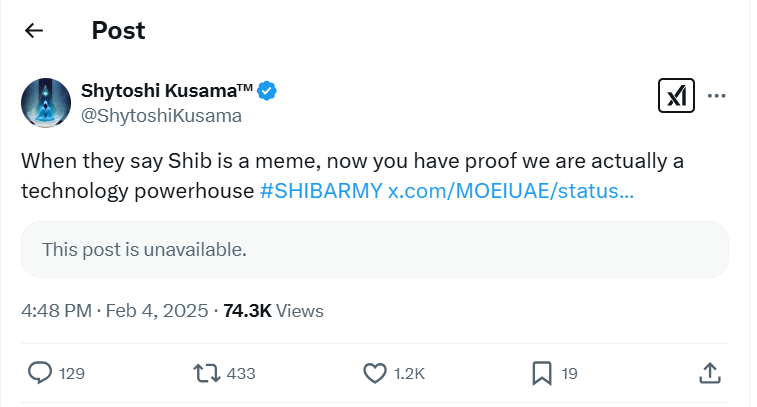757x407 pixels.
Task: Click the Post header title
Action: [x=118, y=30]
